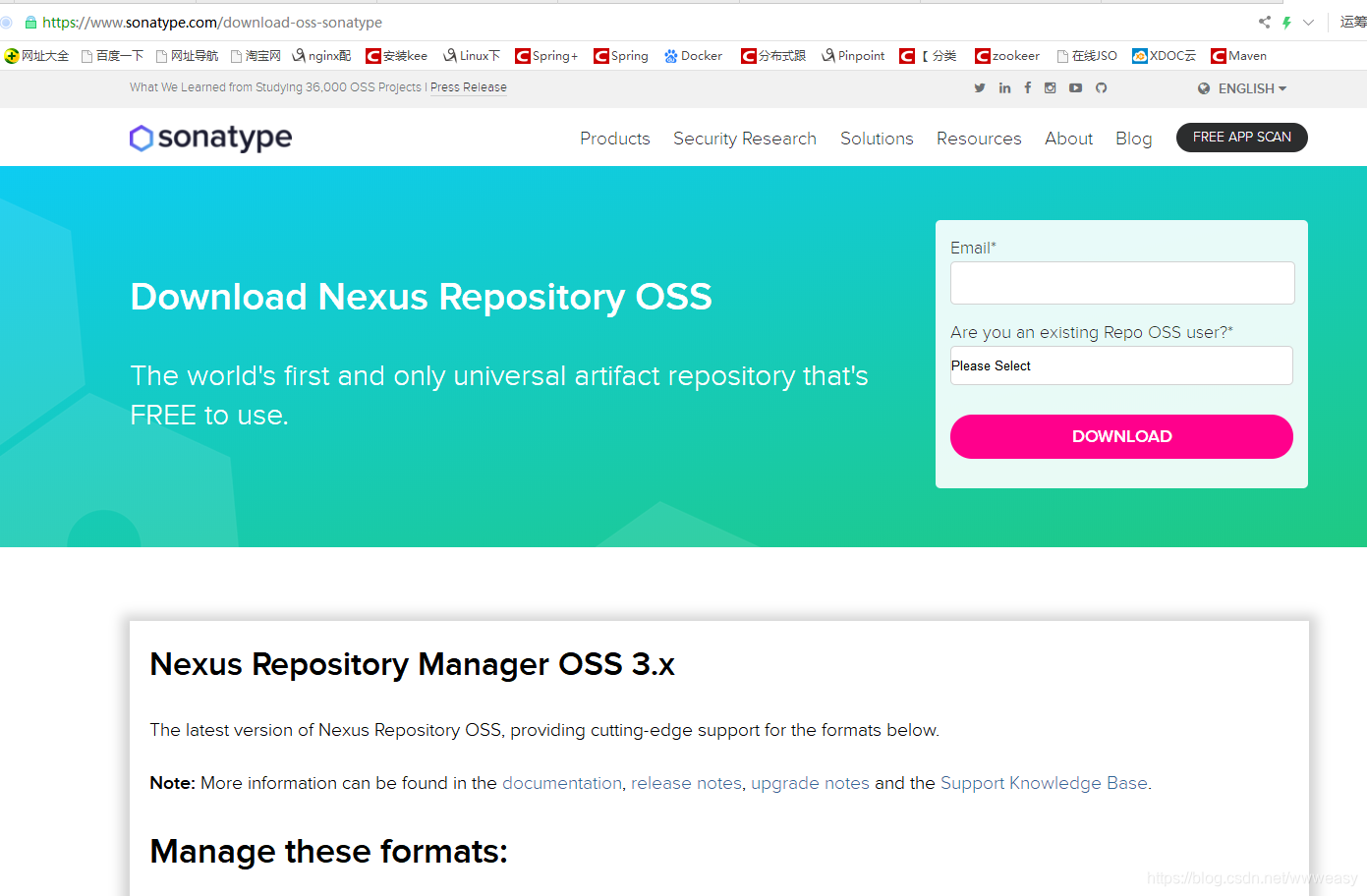The width and height of the screenshot is (1367, 896).
Task: Open the zookeer bookmark
Action: [x=1007, y=56]
